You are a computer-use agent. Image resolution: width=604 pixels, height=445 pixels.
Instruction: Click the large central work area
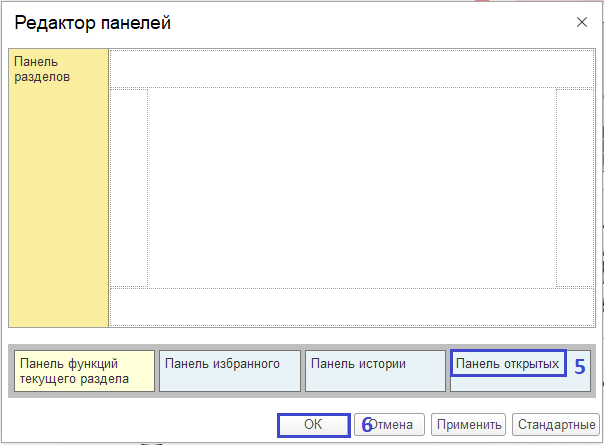pyautogui.click(x=351, y=187)
